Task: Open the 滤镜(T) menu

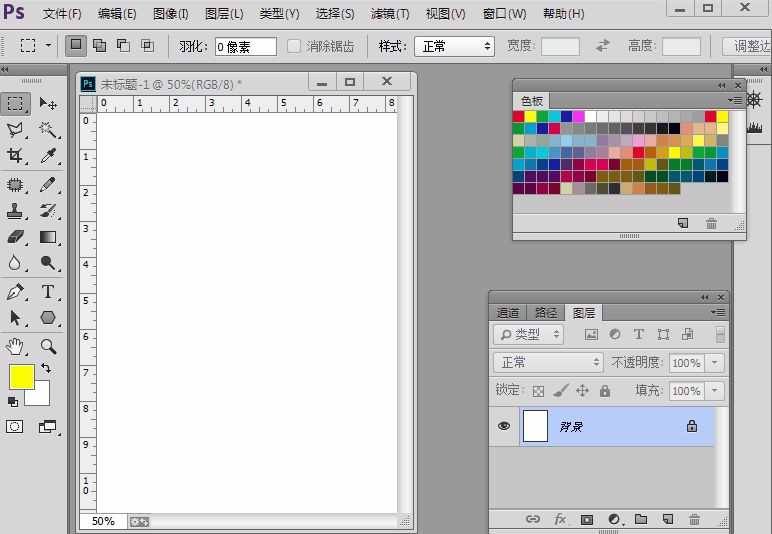Action: tap(390, 14)
